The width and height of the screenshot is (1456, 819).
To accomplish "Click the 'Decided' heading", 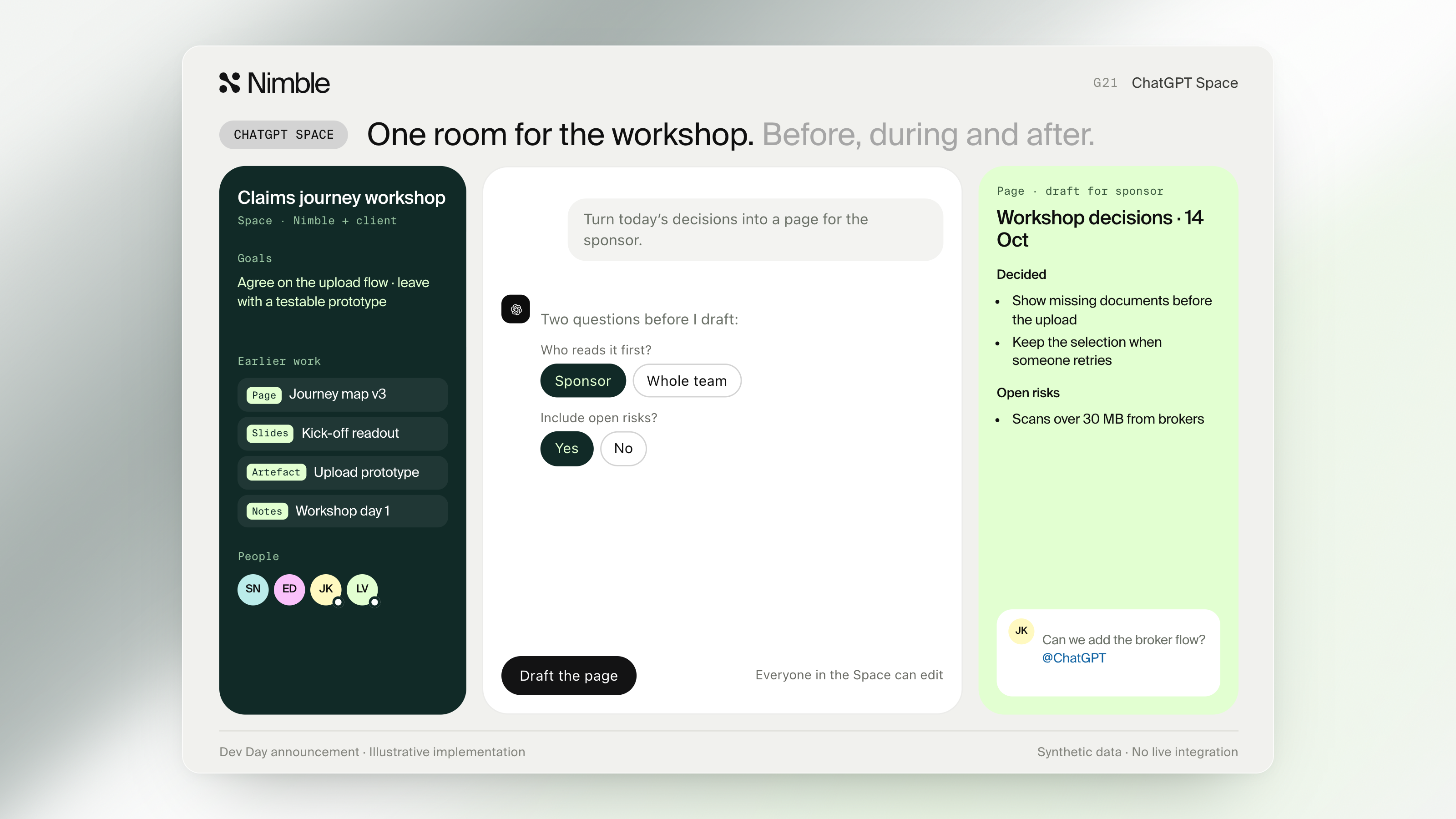I will (1021, 275).
